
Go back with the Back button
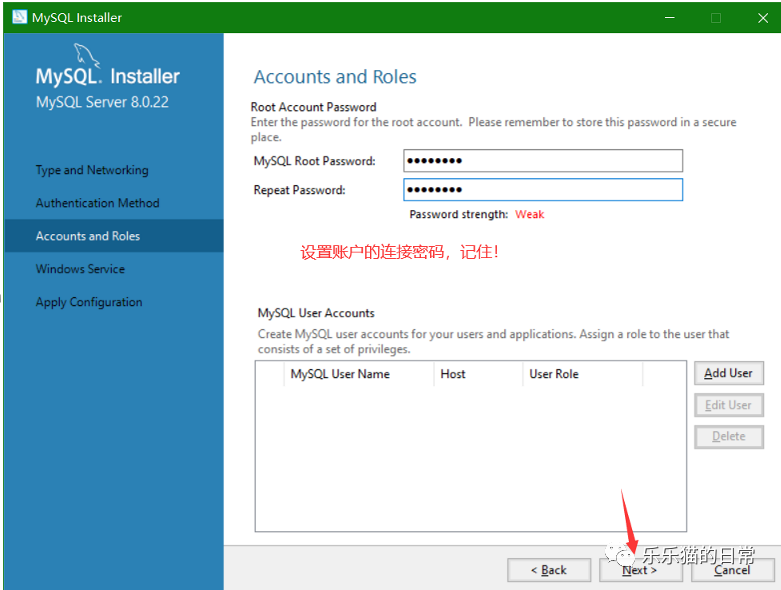tap(549, 570)
